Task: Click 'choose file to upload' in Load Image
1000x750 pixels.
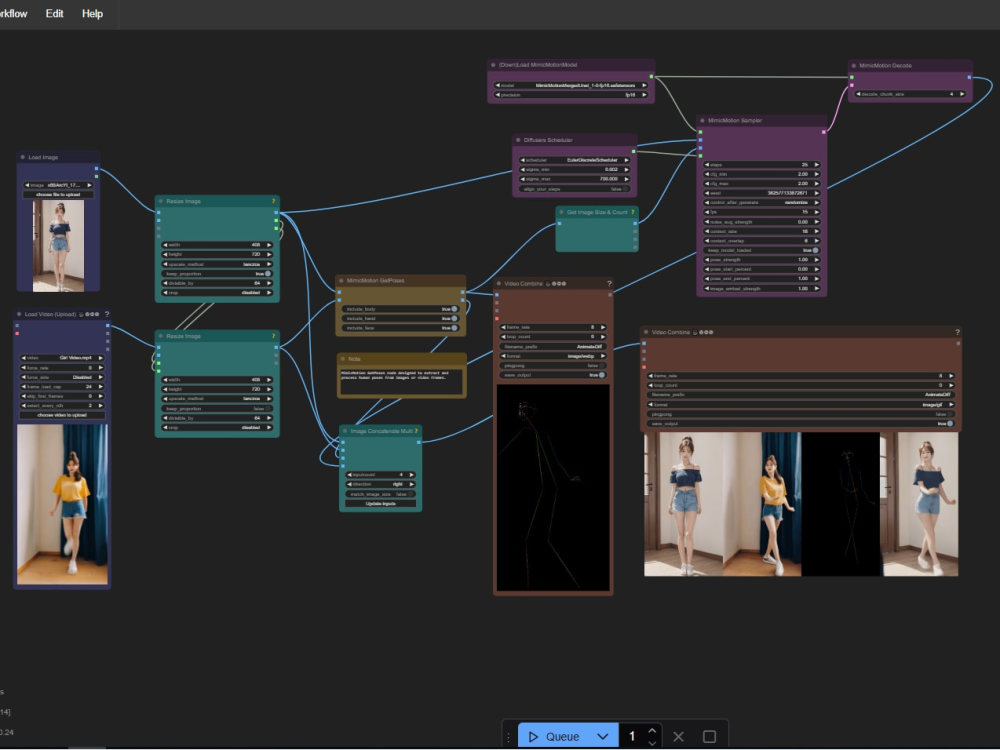Action: 58,195
